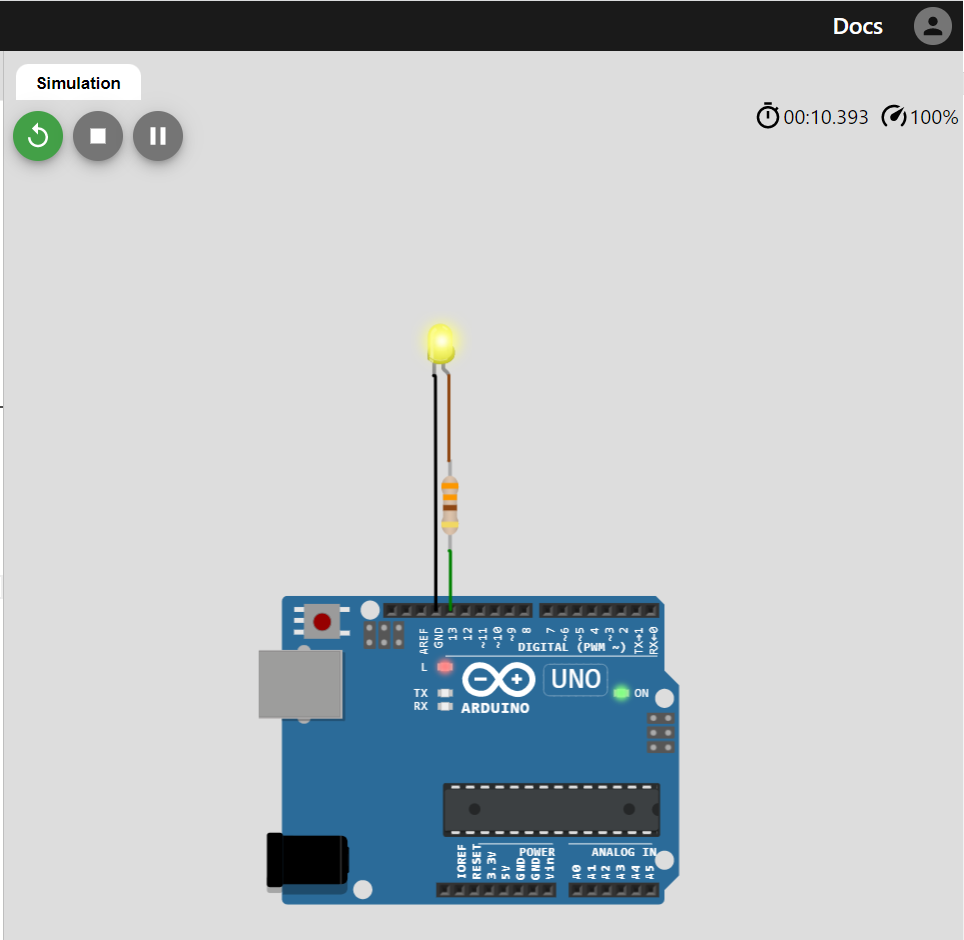Screen dimensions: 964x940
Task: Click the simulation time readout 00:10.393
Action: [x=826, y=117]
